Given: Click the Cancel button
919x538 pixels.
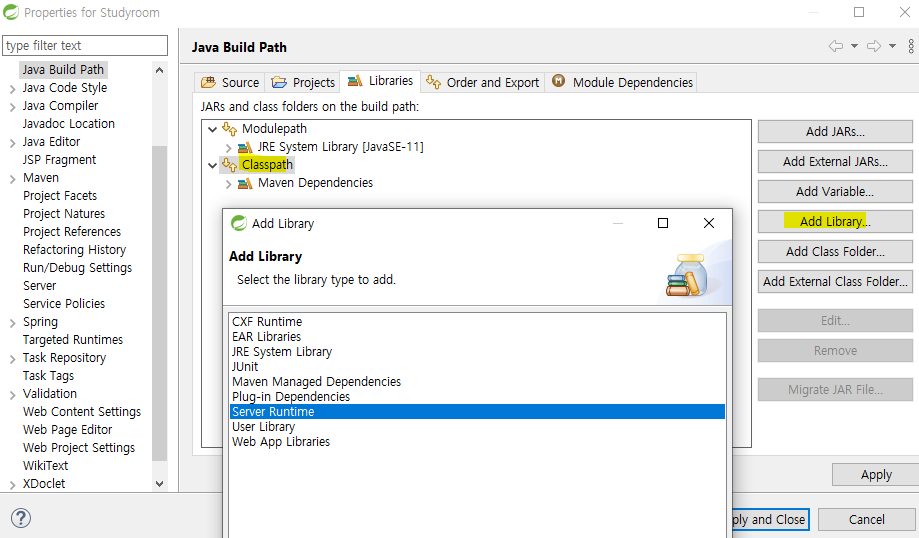Looking at the screenshot, I should tap(867, 519).
